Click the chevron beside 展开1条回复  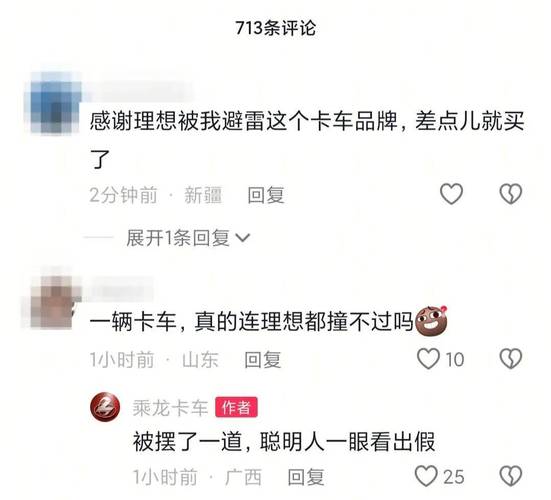242,238
